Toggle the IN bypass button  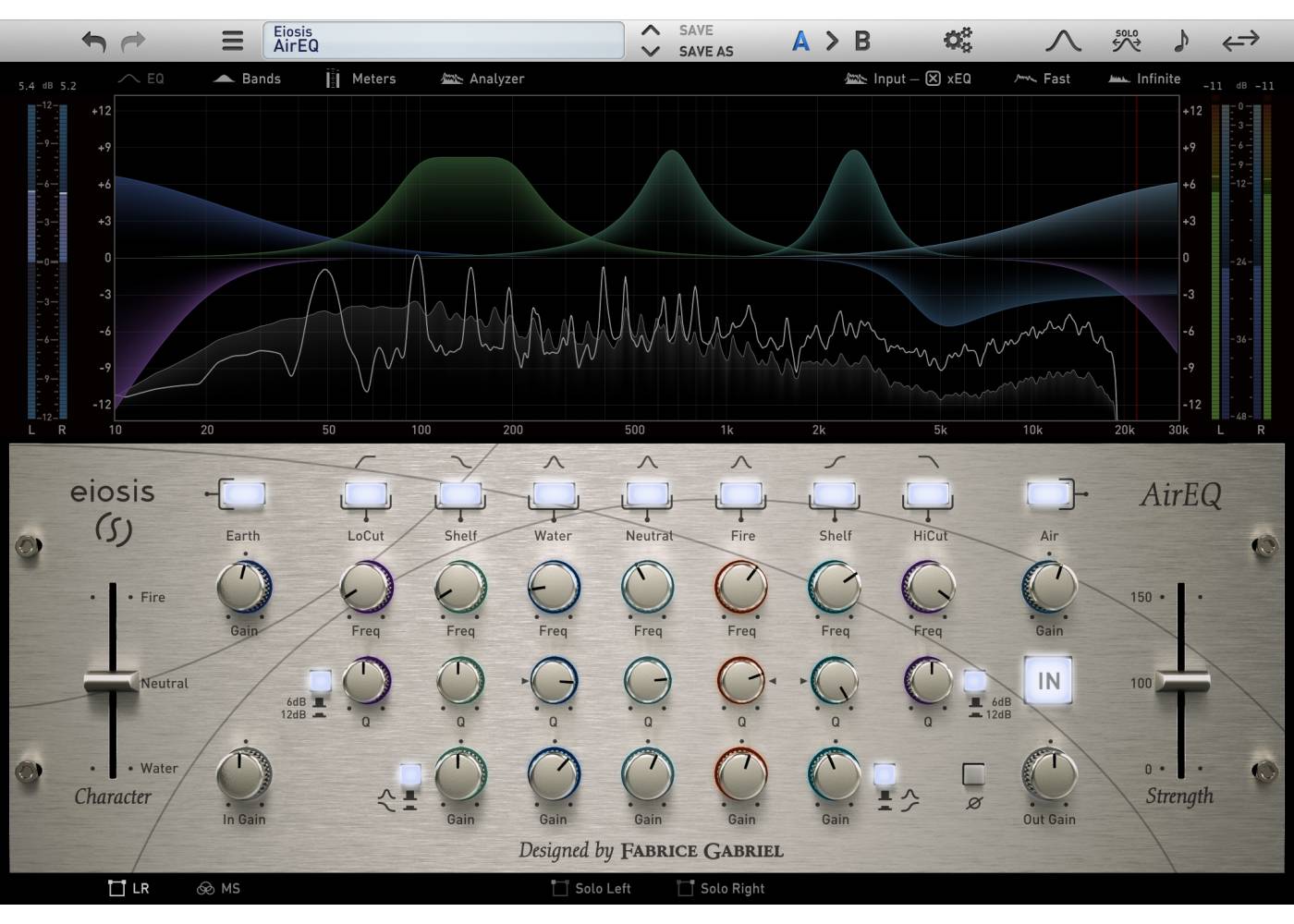tap(1048, 681)
